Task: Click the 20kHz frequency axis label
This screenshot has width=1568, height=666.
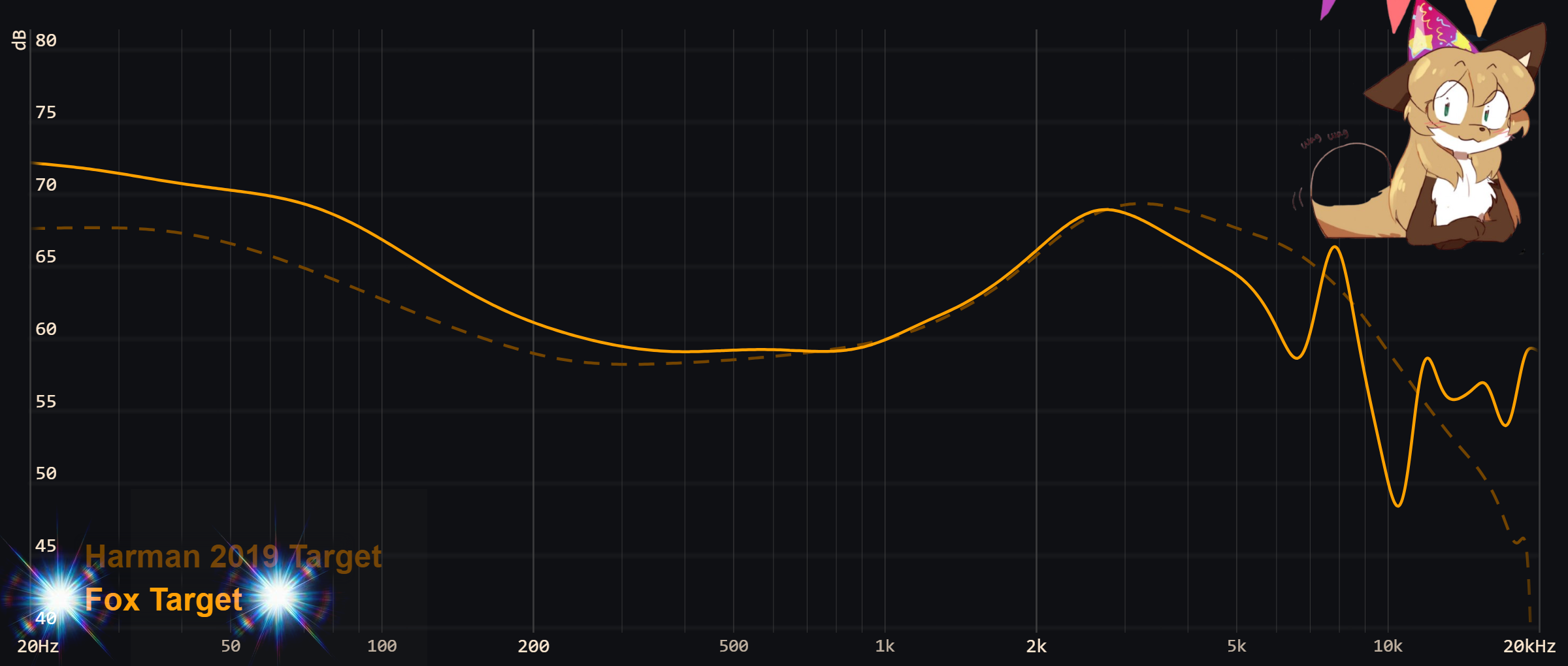Action: point(1529,646)
